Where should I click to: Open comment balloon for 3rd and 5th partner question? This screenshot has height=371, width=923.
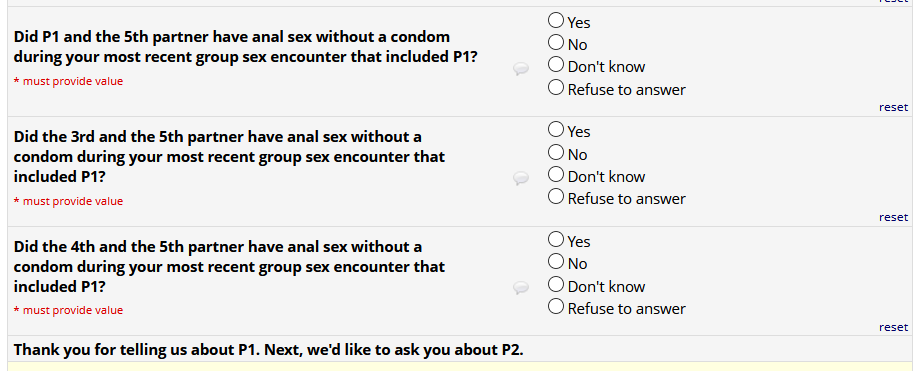pyautogui.click(x=520, y=178)
